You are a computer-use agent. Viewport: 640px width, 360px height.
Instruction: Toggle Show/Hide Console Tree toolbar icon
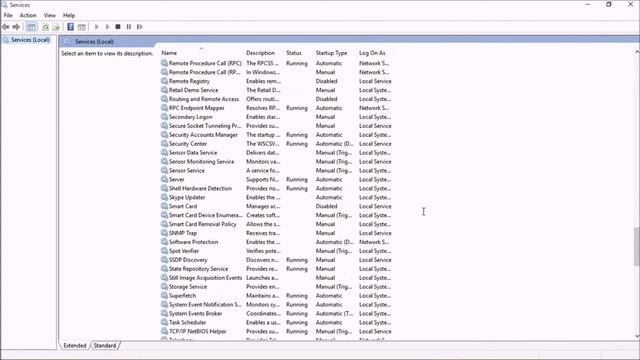click(x=31, y=27)
